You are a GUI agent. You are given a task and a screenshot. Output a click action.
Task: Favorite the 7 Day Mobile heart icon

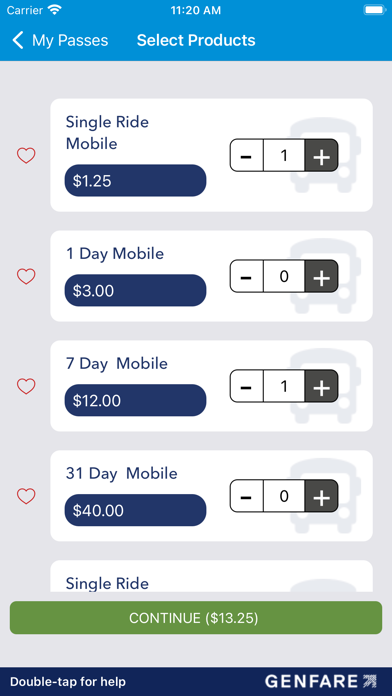(x=26, y=386)
